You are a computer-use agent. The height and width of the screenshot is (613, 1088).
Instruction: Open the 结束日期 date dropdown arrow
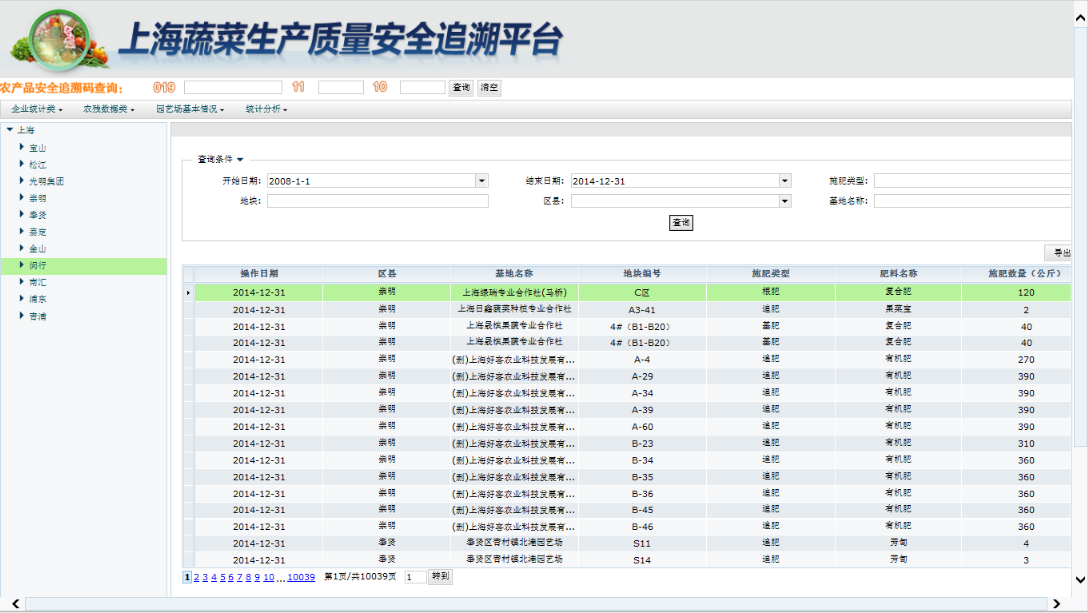click(x=784, y=181)
